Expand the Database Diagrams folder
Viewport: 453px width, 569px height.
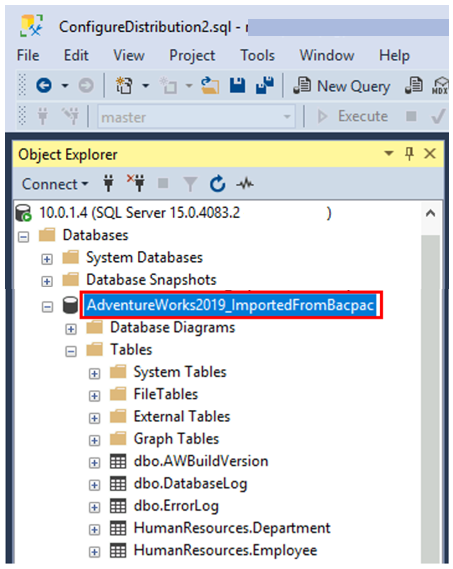point(71,329)
